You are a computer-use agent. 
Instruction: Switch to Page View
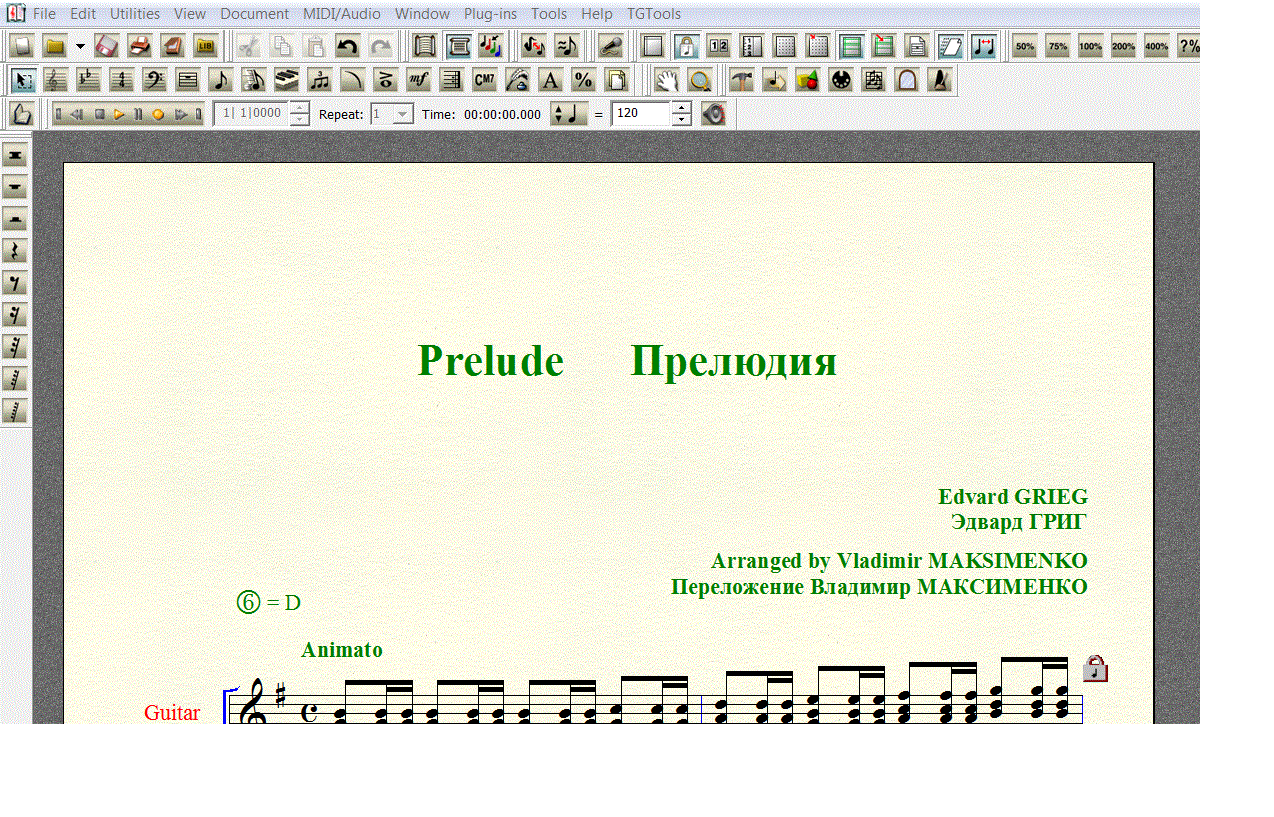tap(459, 46)
